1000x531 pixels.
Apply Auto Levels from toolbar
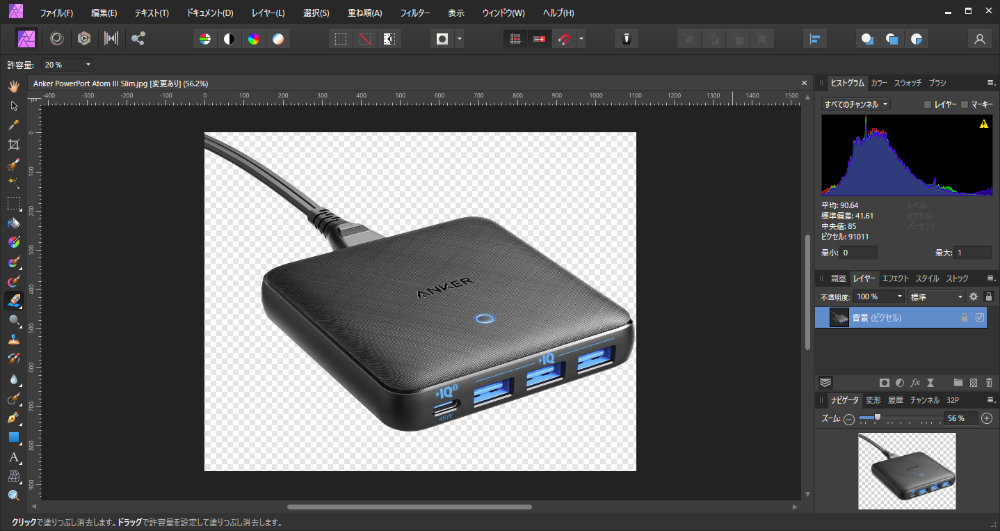click(x=205, y=39)
